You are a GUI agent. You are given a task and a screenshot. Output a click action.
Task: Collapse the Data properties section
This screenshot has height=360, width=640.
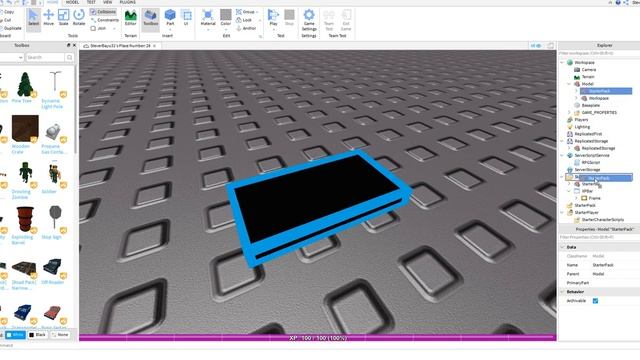tap(562, 247)
